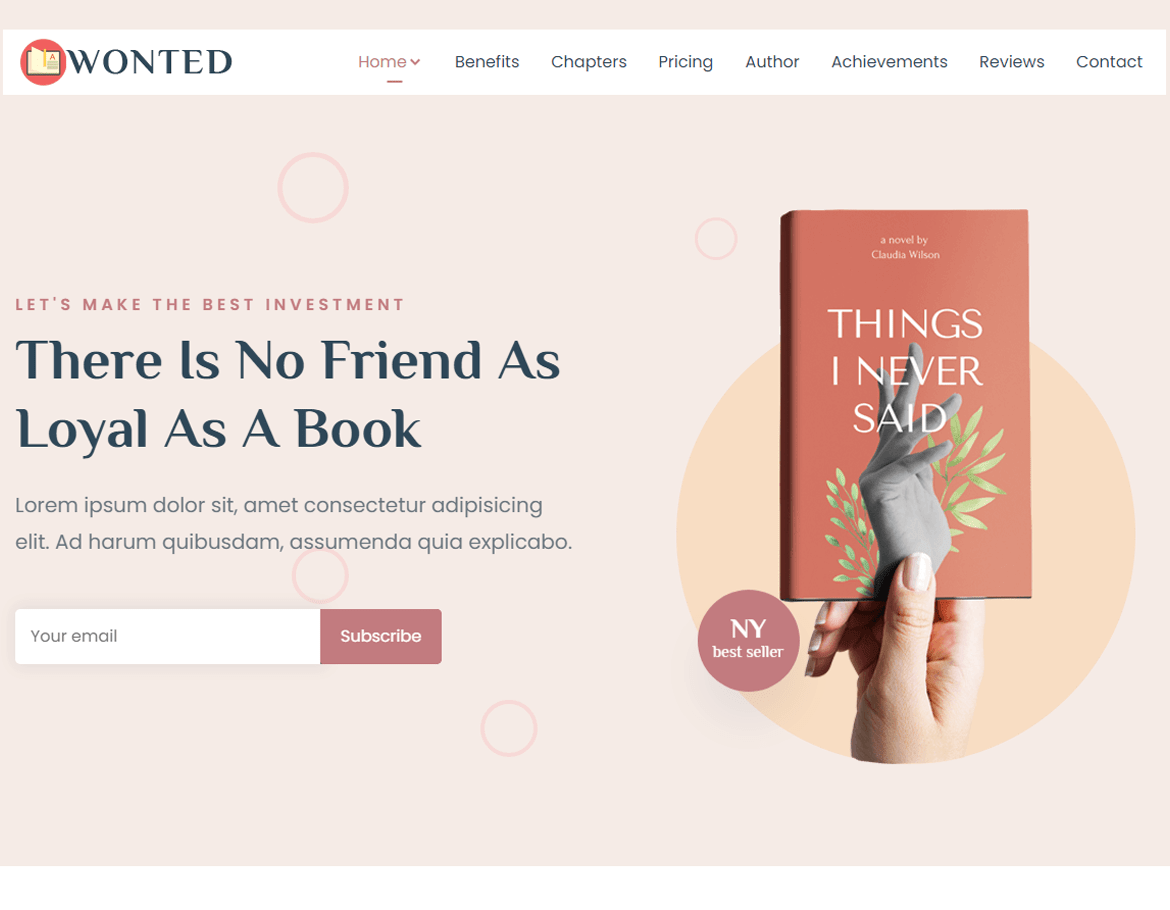
Task: Open the Chapters nav link
Action: pos(589,62)
